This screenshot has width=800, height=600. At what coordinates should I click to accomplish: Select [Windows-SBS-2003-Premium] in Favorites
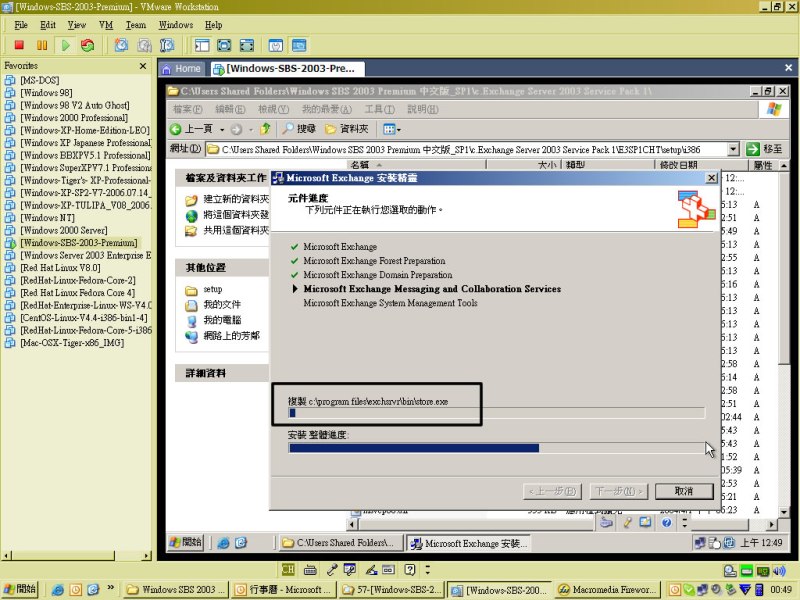pos(79,243)
